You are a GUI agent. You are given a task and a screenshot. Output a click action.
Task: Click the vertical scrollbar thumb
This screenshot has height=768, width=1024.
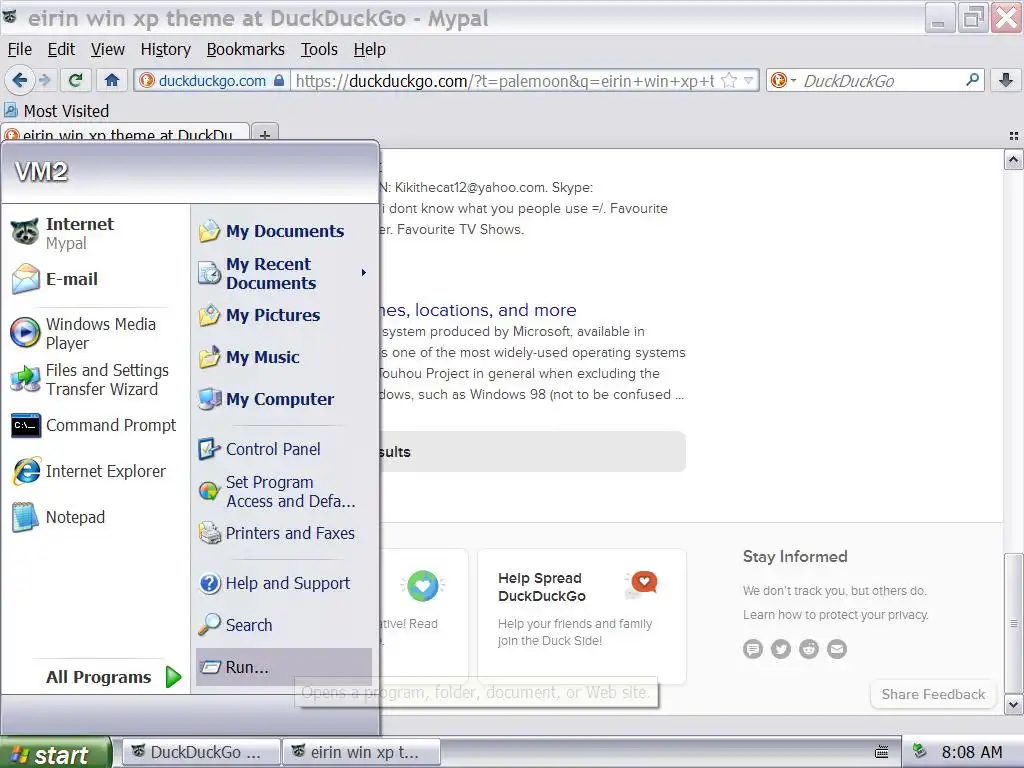pyautogui.click(x=1013, y=623)
